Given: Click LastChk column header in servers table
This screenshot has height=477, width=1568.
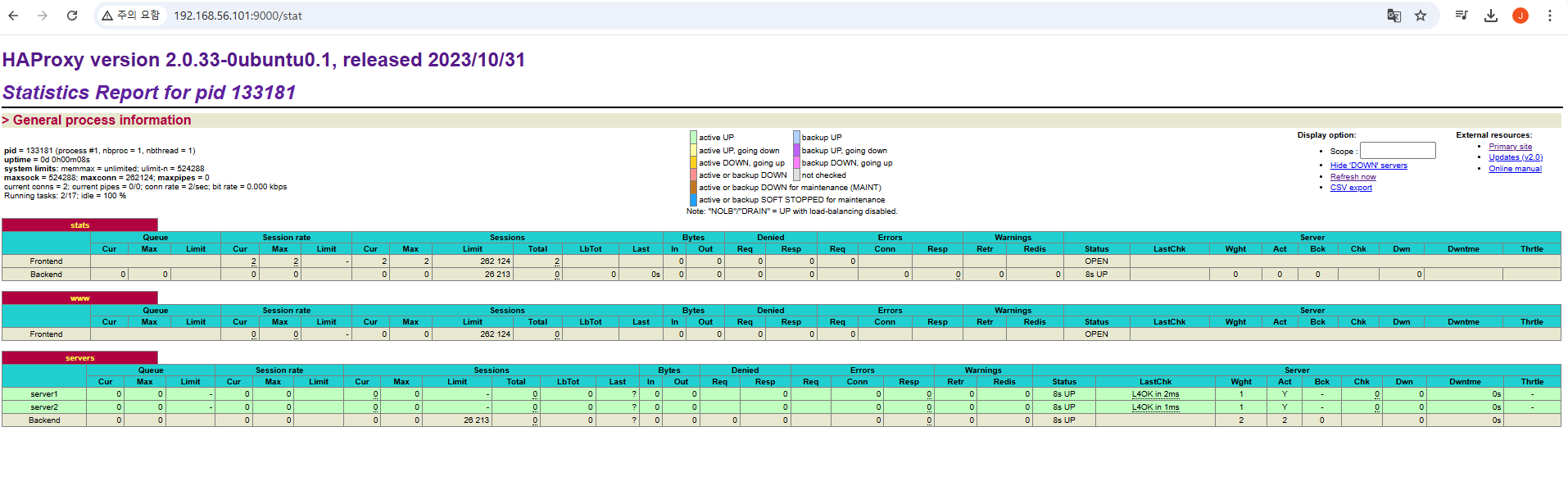Looking at the screenshot, I should coord(1155,382).
